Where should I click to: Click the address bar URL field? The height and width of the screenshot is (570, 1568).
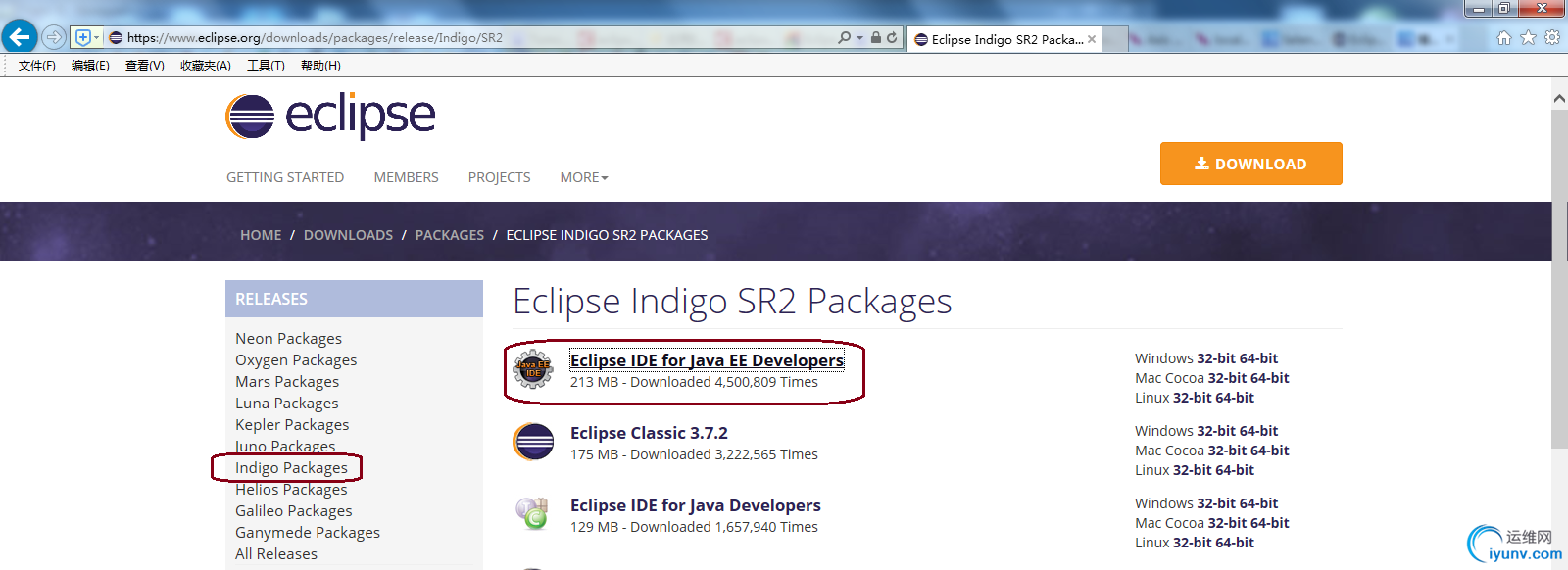coord(470,38)
